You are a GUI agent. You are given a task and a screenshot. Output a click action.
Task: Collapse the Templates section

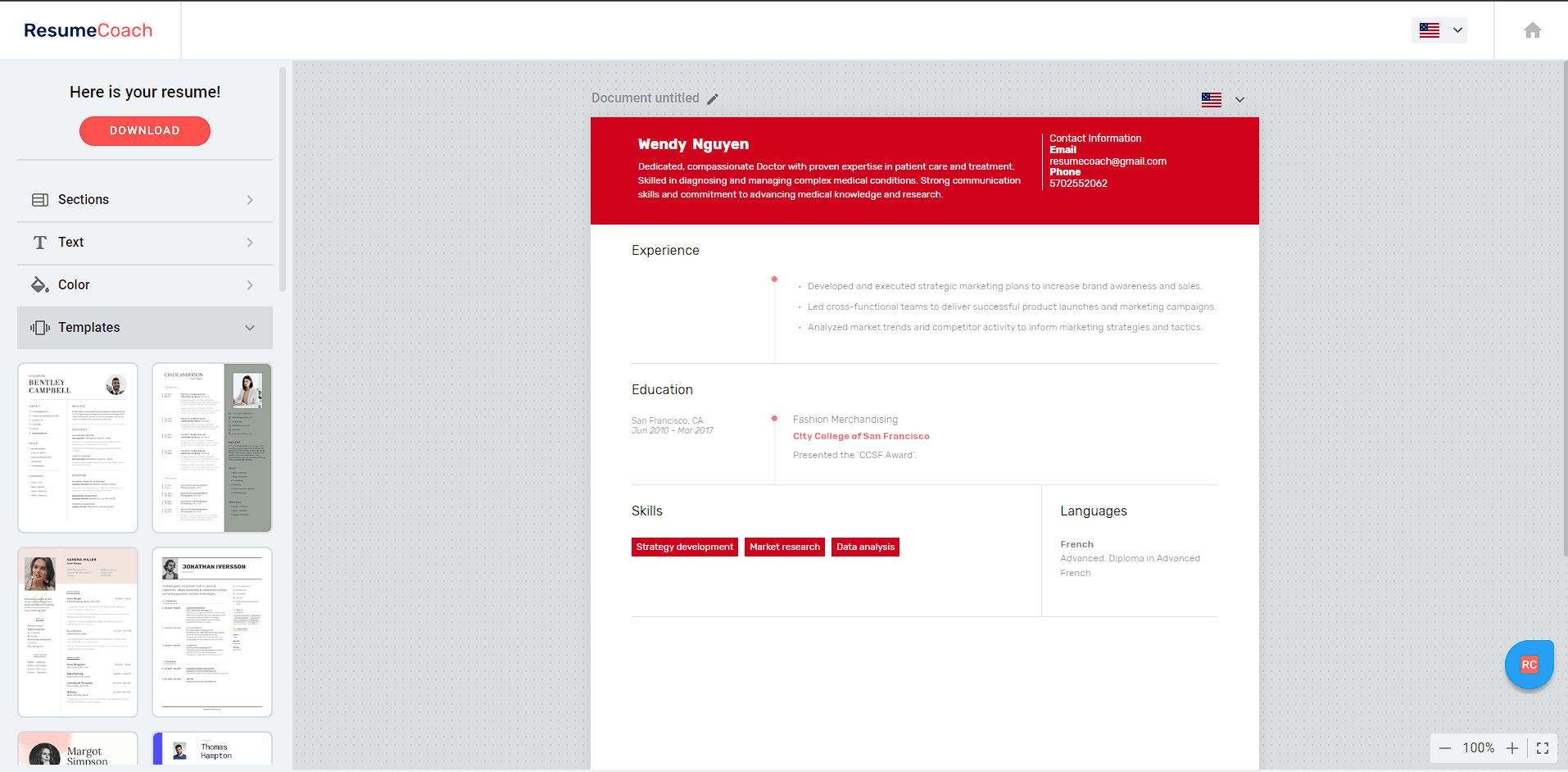pyautogui.click(x=250, y=328)
